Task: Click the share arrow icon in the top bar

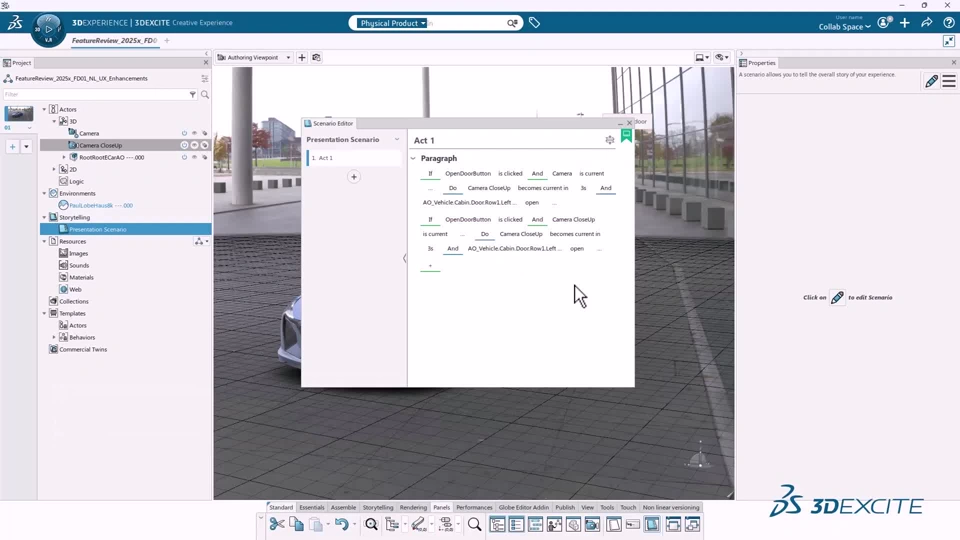Action: coord(927,23)
